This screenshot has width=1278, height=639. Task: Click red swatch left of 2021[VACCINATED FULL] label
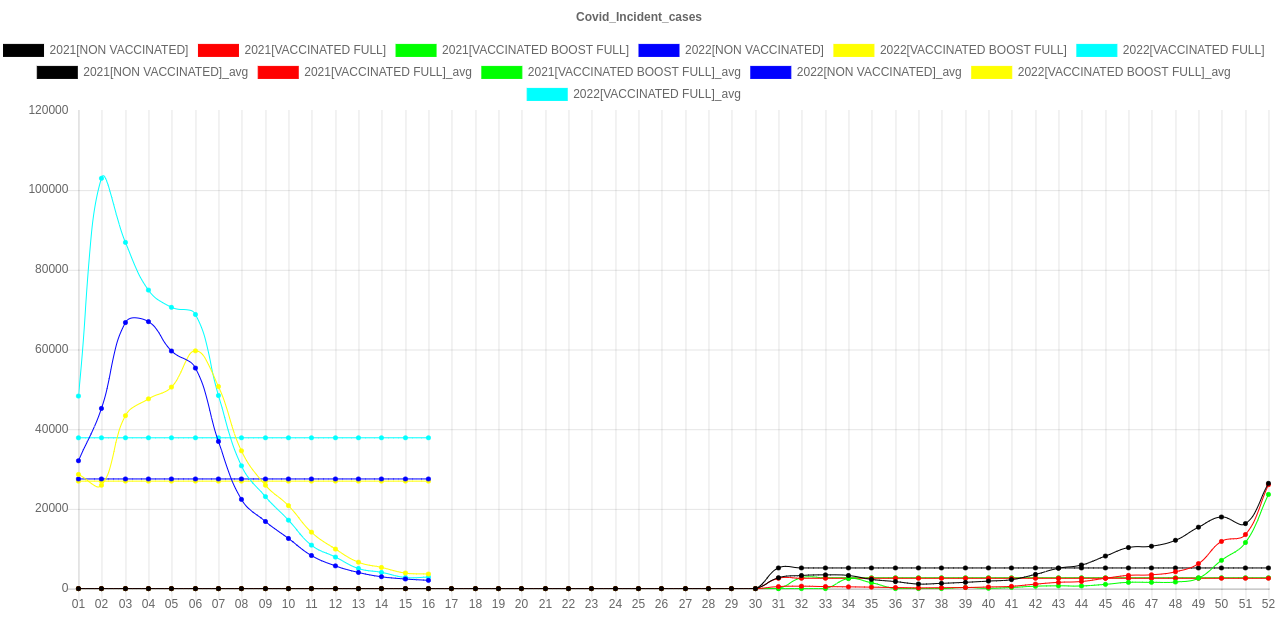coord(218,50)
